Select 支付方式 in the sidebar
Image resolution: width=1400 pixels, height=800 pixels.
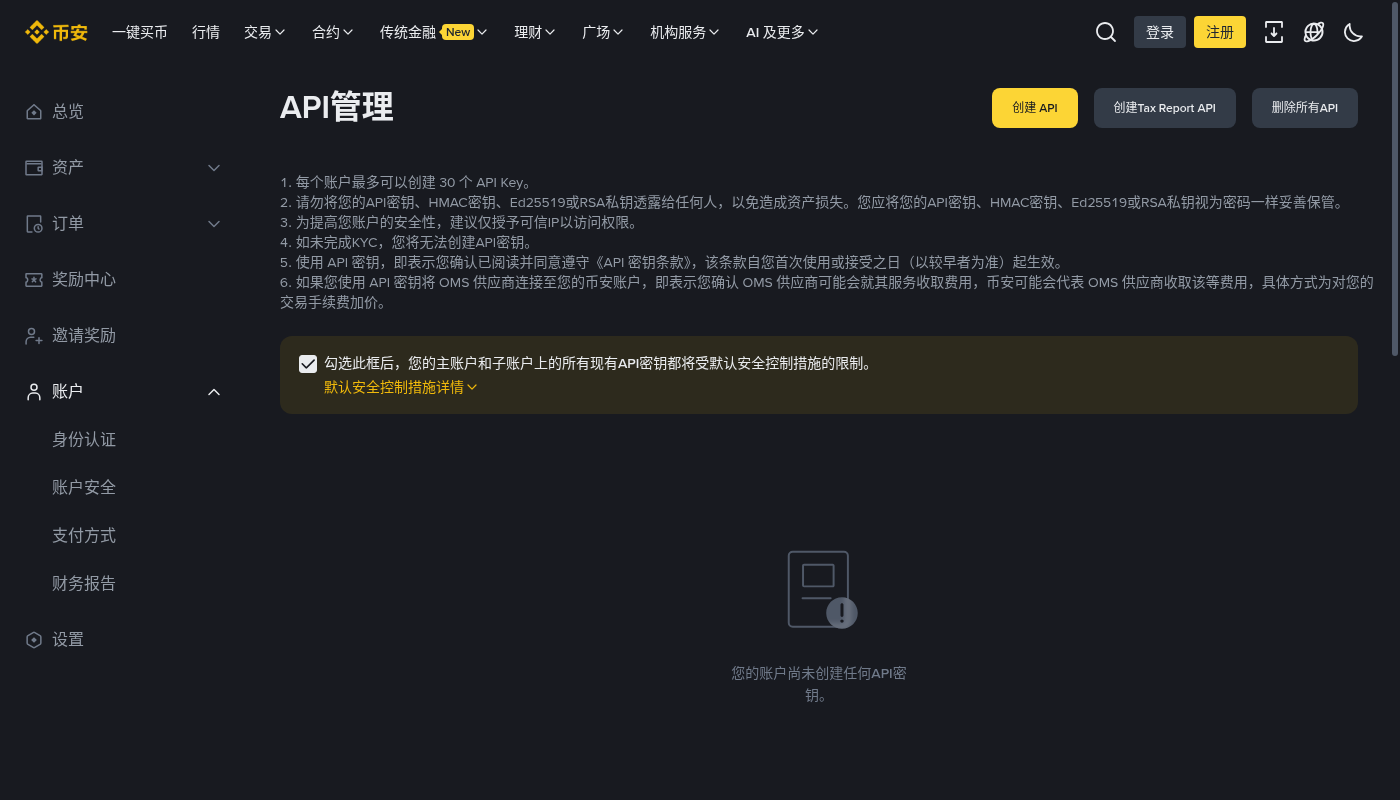click(84, 536)
